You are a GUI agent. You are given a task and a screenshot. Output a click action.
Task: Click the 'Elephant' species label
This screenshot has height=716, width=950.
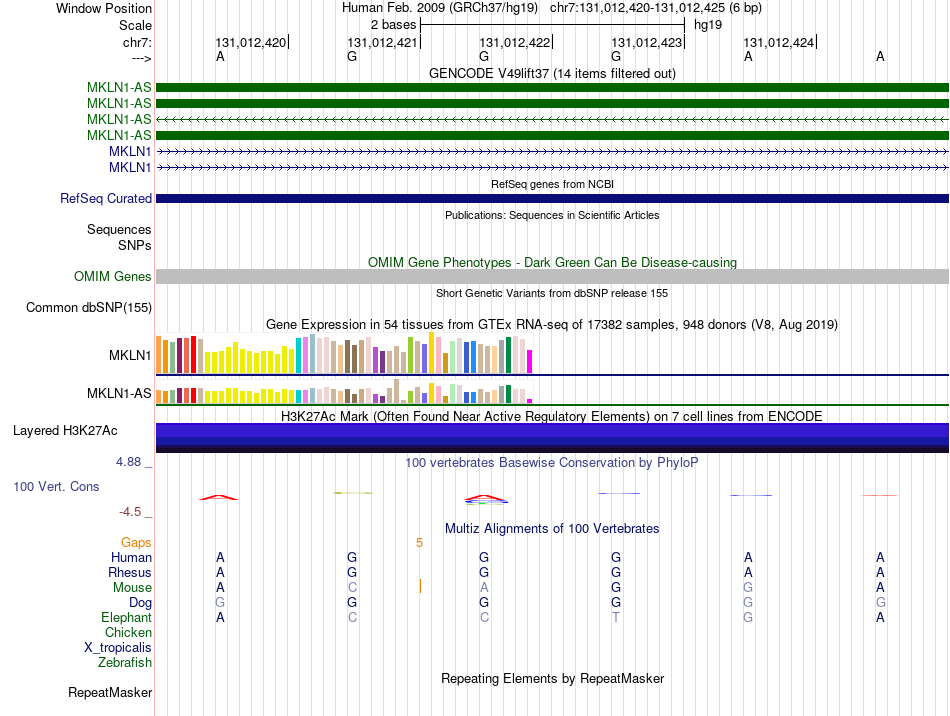(126, 618)
